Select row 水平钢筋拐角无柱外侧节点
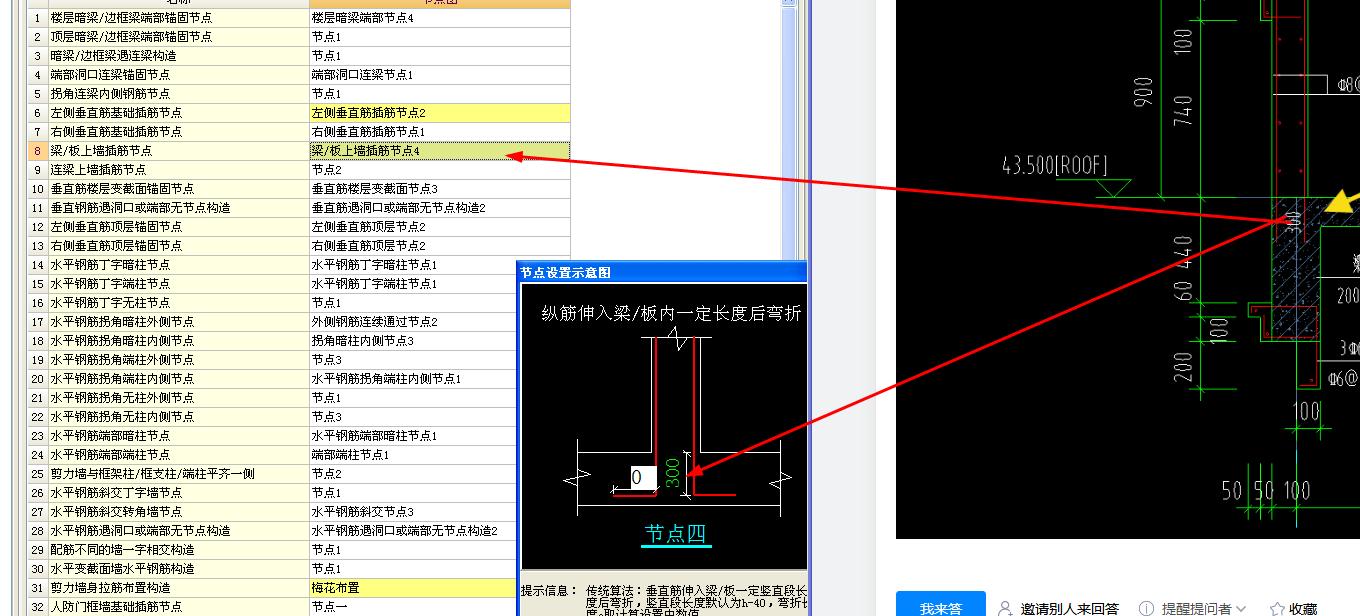This screenshot has width=1360, height=616. click(178, 398)
